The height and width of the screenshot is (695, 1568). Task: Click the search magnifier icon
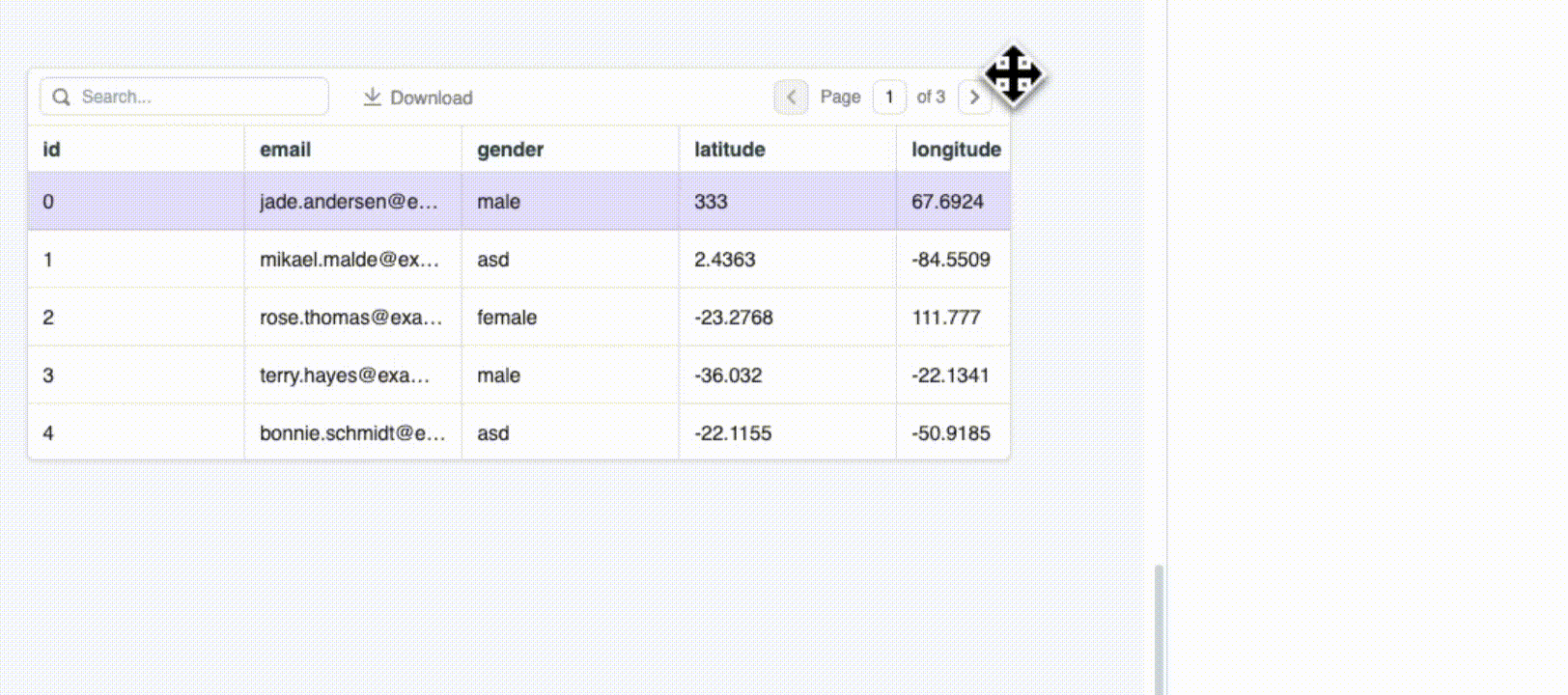(x=62, y=97)
